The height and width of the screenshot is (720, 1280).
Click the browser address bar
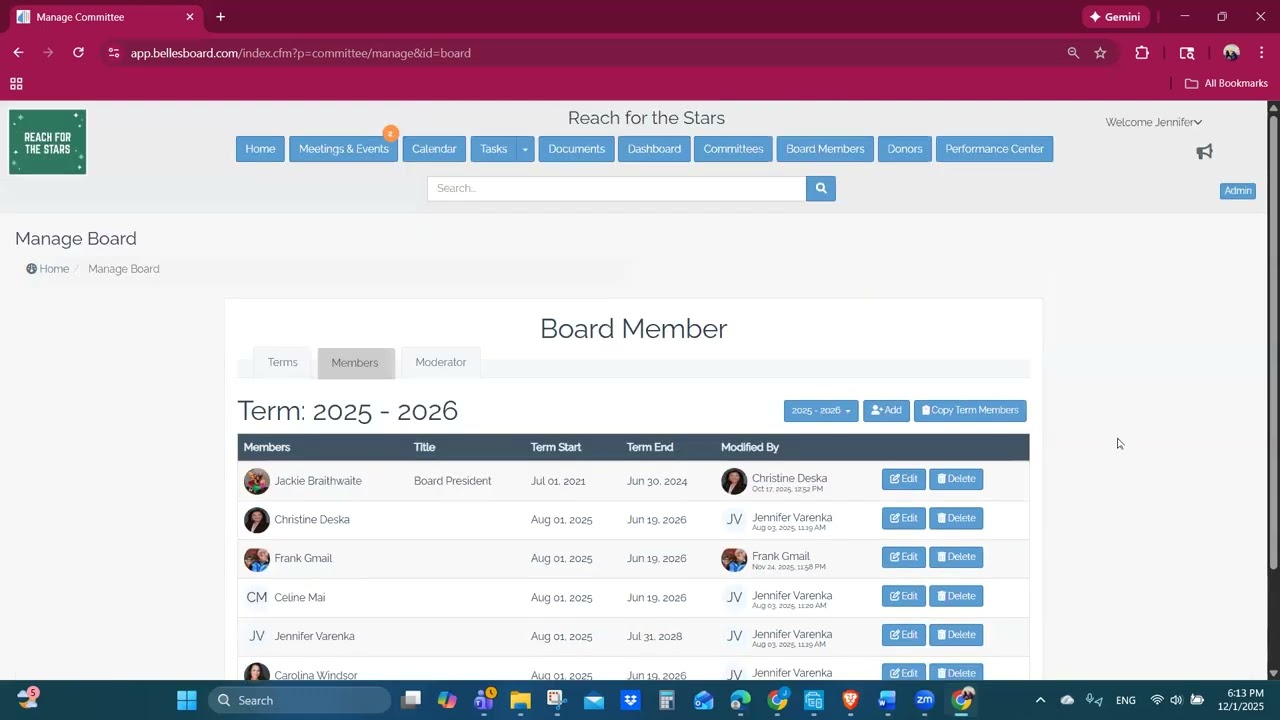pyautogui.click(x=590, y=53)
